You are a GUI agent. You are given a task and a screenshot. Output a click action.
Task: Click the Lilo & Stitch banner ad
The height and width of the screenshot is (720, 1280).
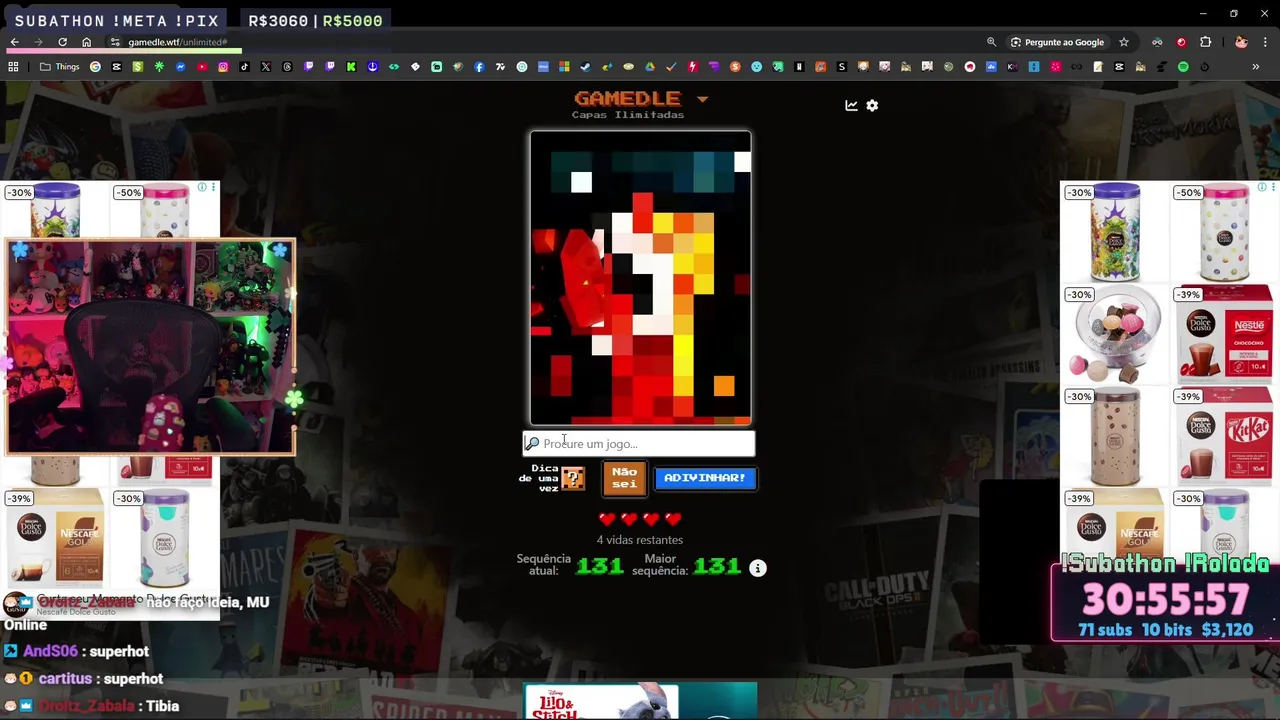click(x=641, y=702)
